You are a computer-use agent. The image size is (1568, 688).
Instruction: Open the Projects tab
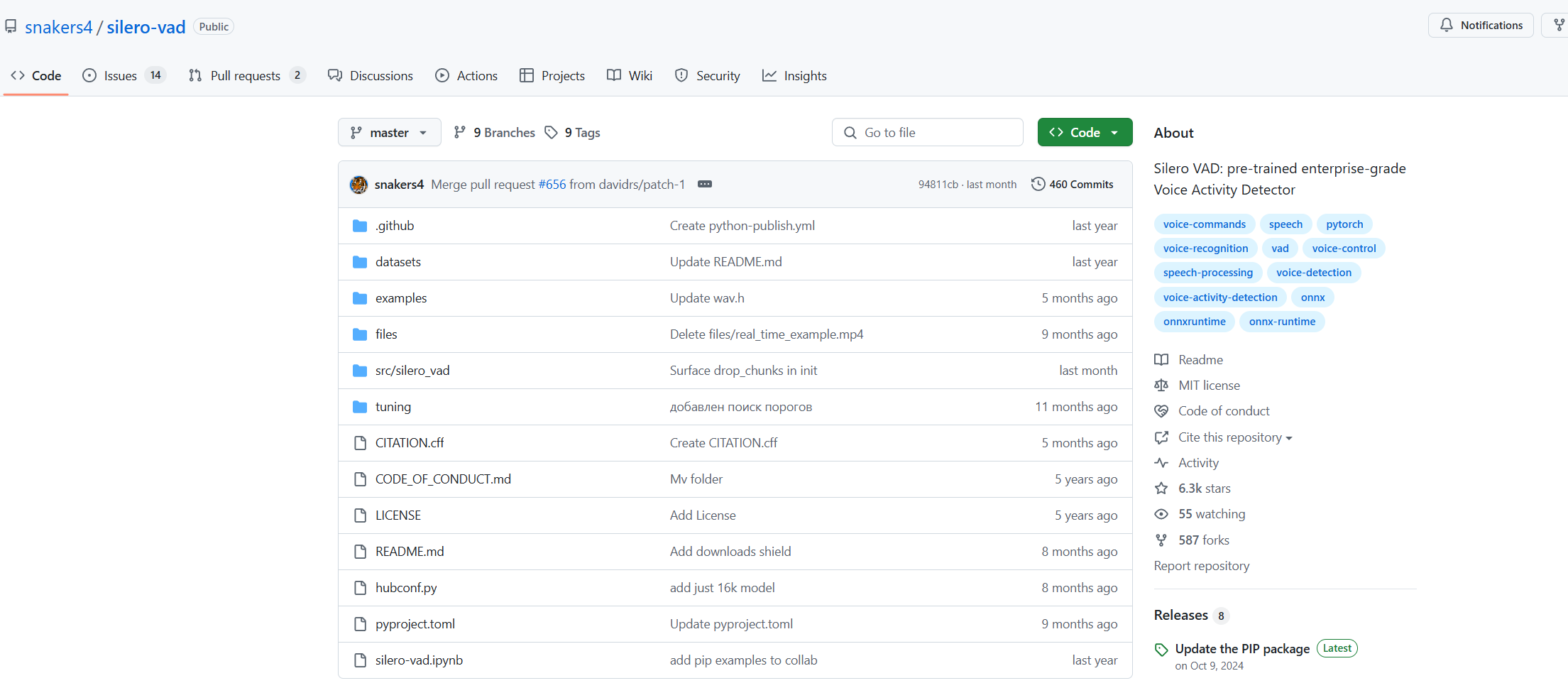pyautogui.click(x=552, y=75)
